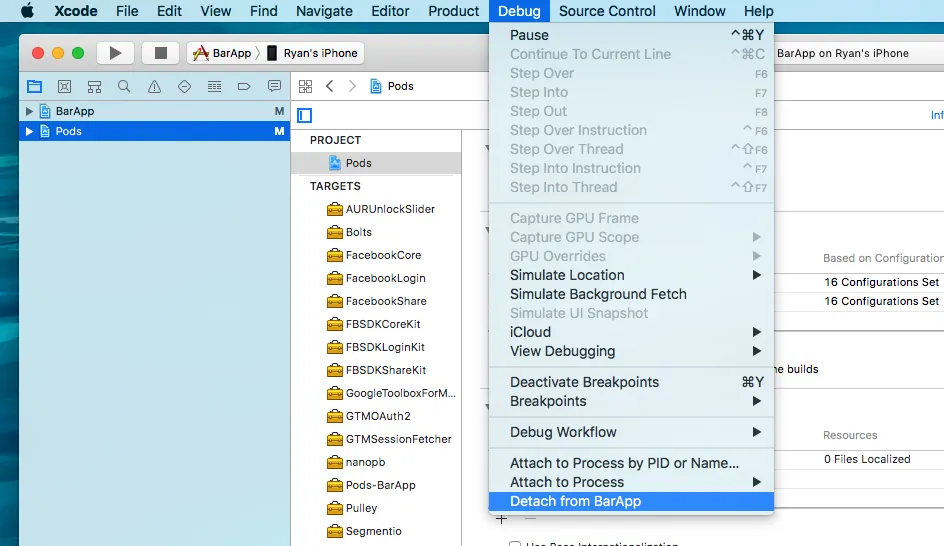This screenshot has height=546, width=944.
Task: Open the Editor menu
Action: 390,11
